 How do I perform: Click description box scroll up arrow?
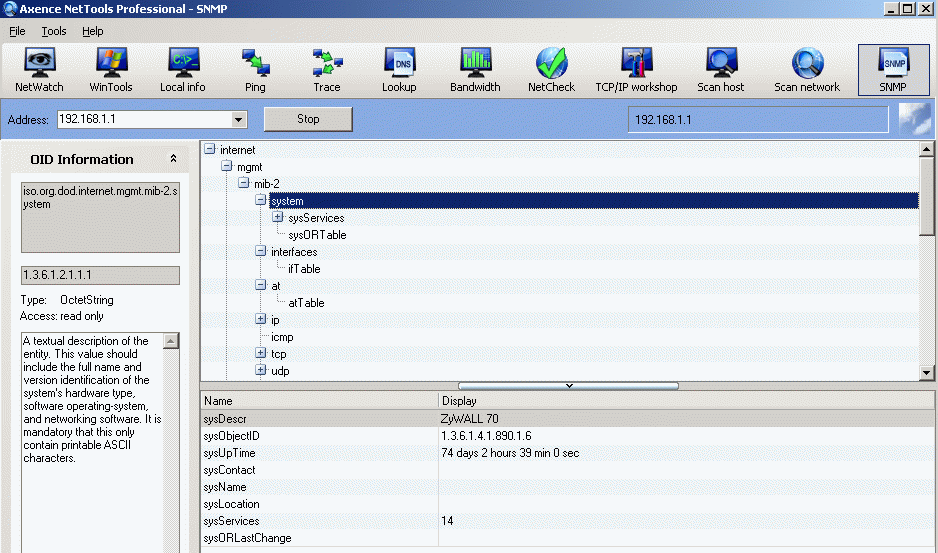pos(170,341)
